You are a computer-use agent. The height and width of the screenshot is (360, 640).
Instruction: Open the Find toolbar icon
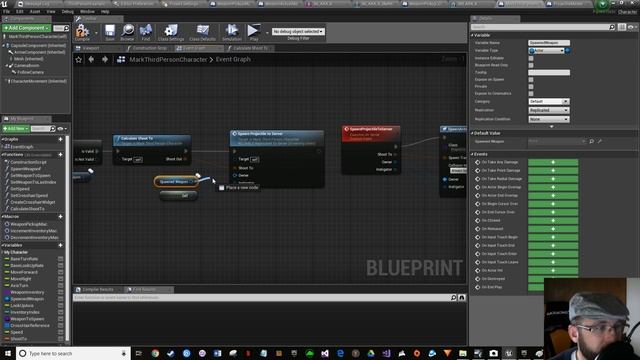(x=145, y=31)
